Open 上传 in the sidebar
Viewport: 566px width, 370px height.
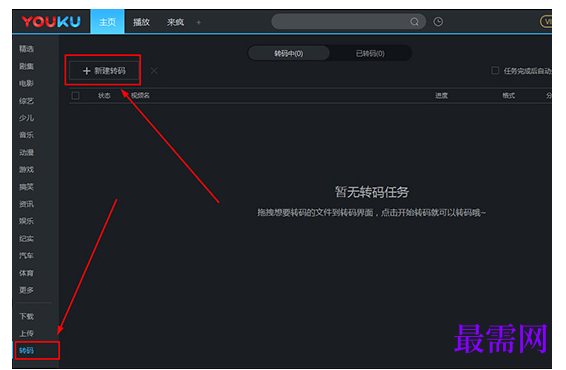pyautogui.click(x=26, y=333)
